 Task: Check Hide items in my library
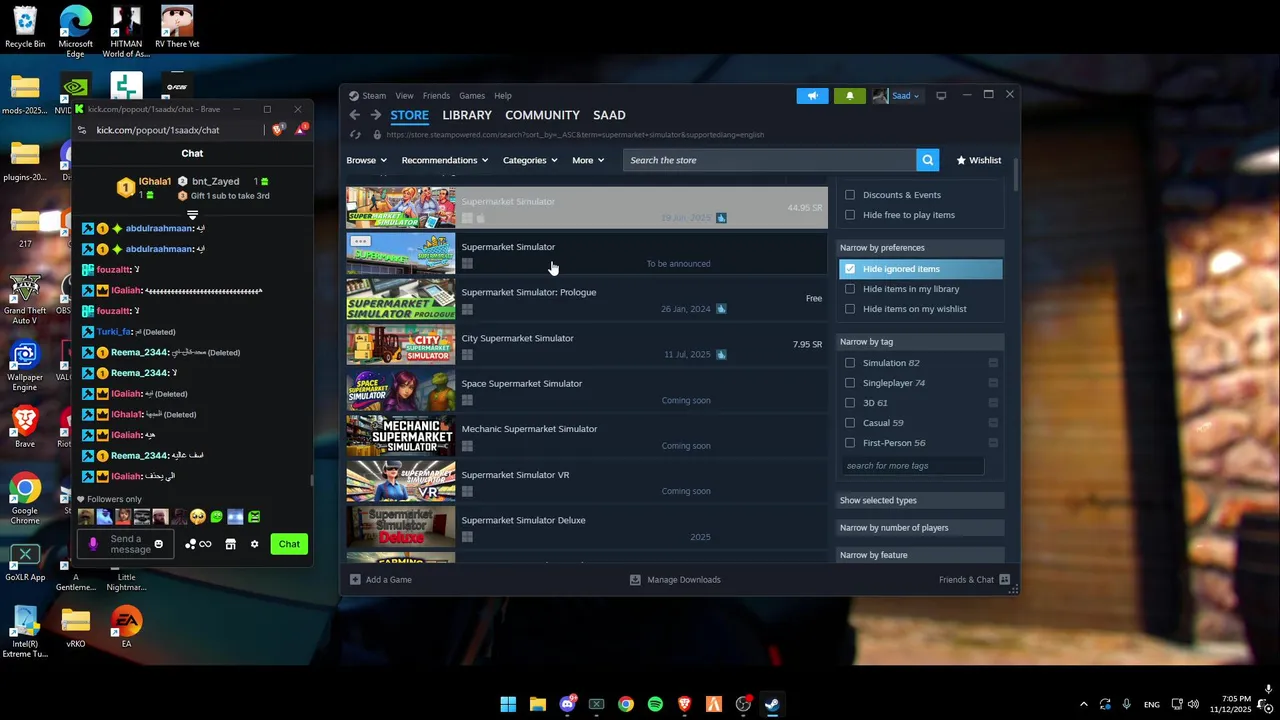tap(850, 289)
